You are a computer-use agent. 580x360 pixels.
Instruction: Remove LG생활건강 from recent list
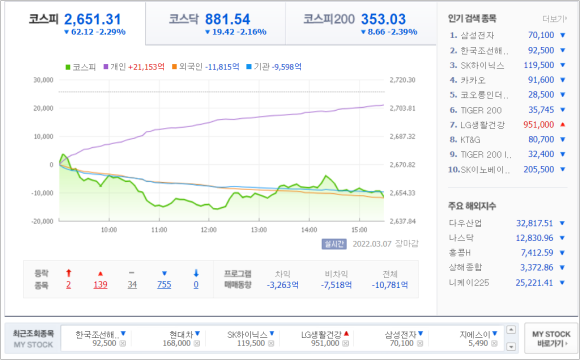point(345,344)
